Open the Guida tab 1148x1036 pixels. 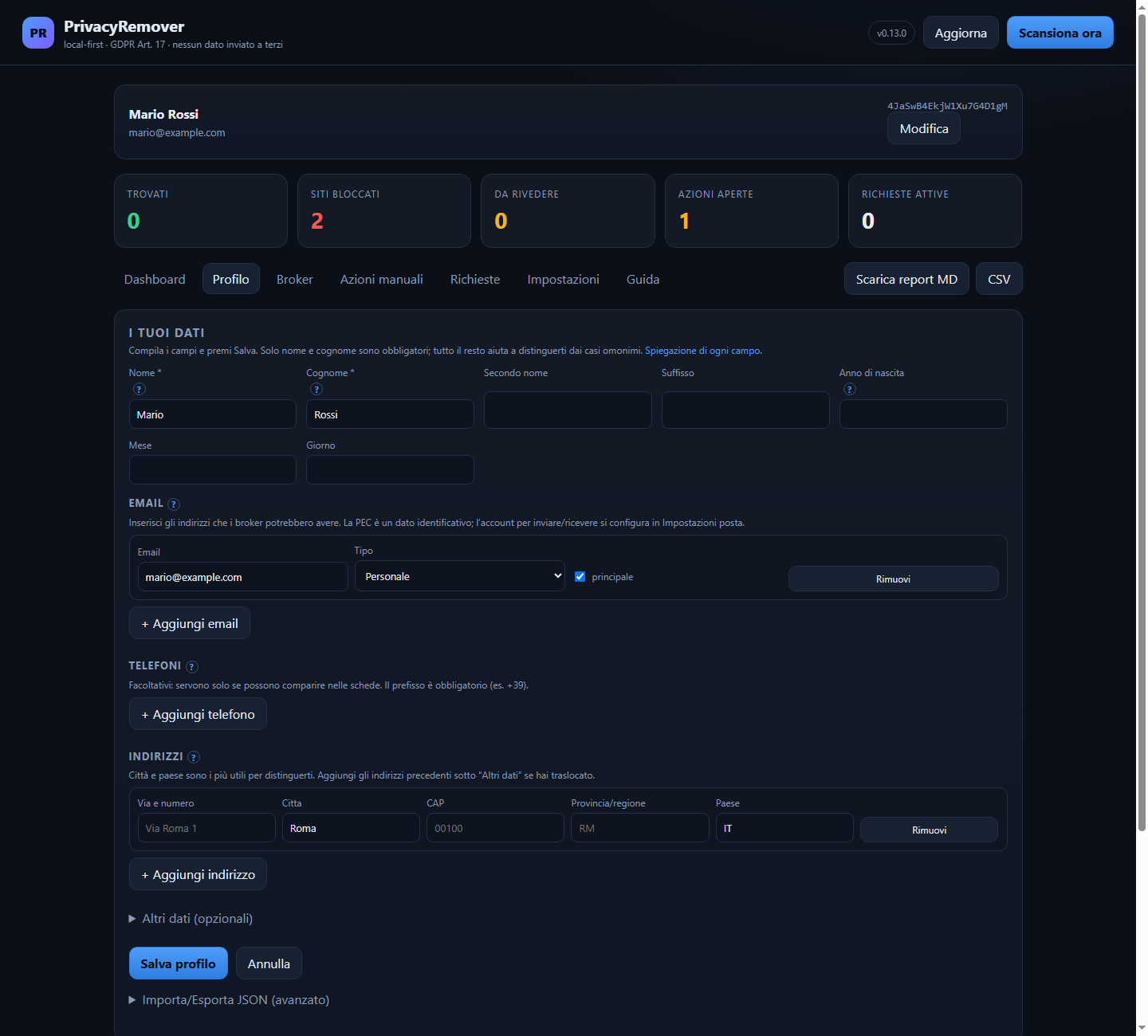pyautogui.click(x=643, y=279)
